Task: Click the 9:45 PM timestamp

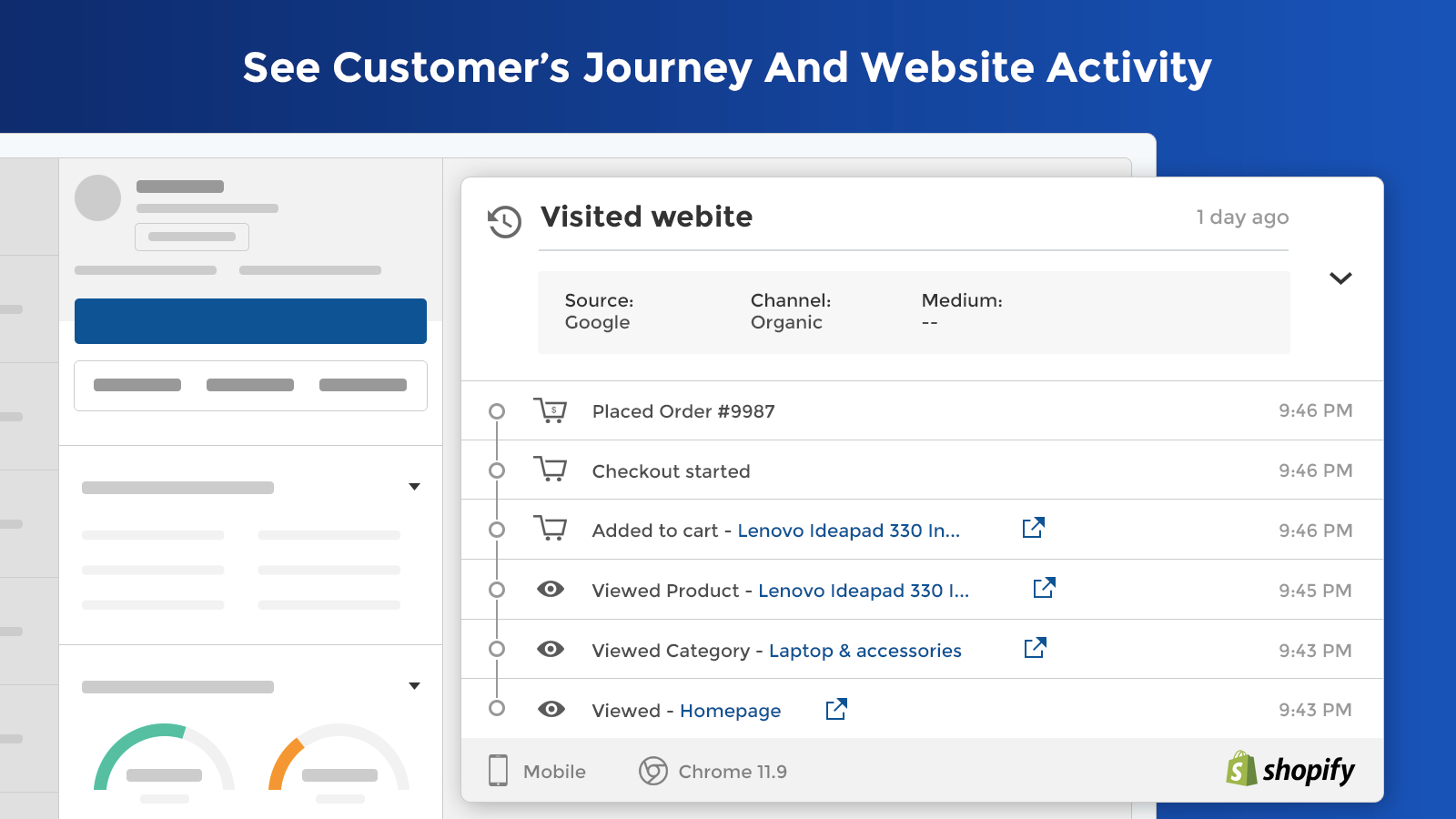Action: coord(1315,591)
